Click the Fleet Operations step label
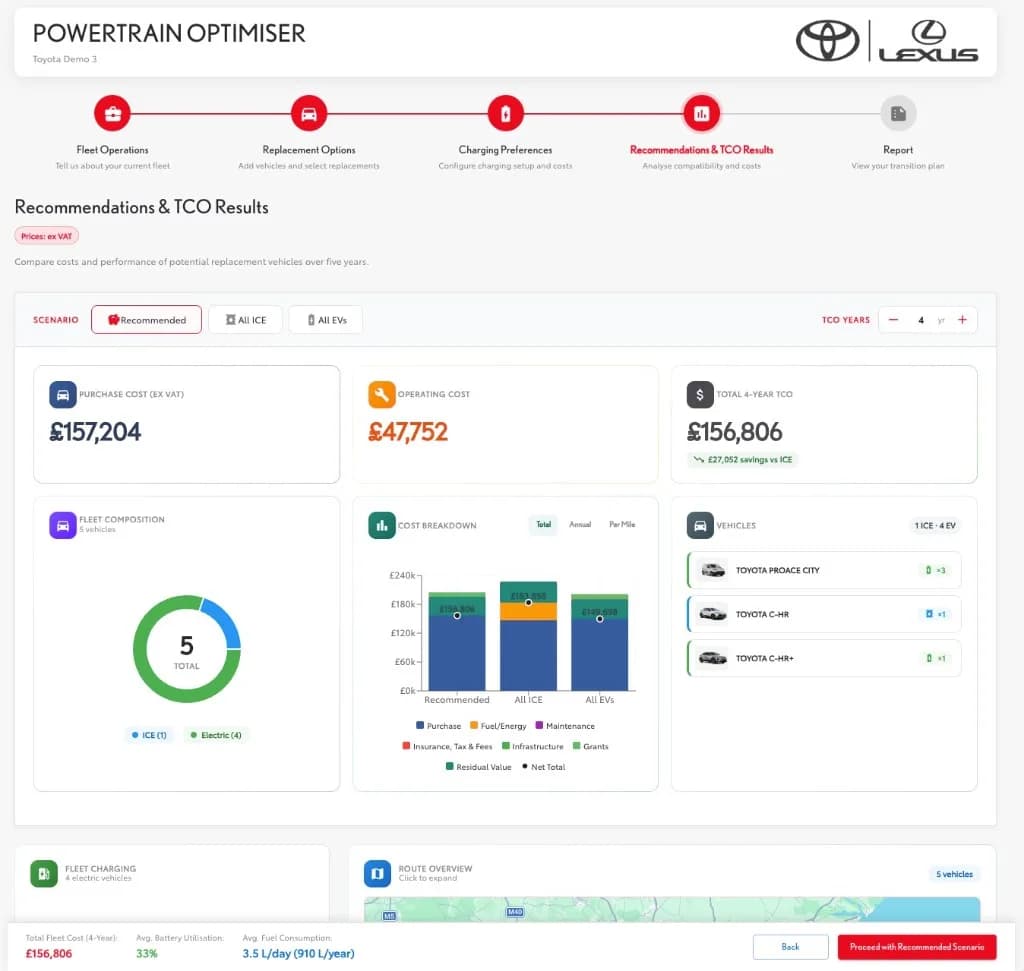Screen dimensions: 1024x971 coord(112,150)
